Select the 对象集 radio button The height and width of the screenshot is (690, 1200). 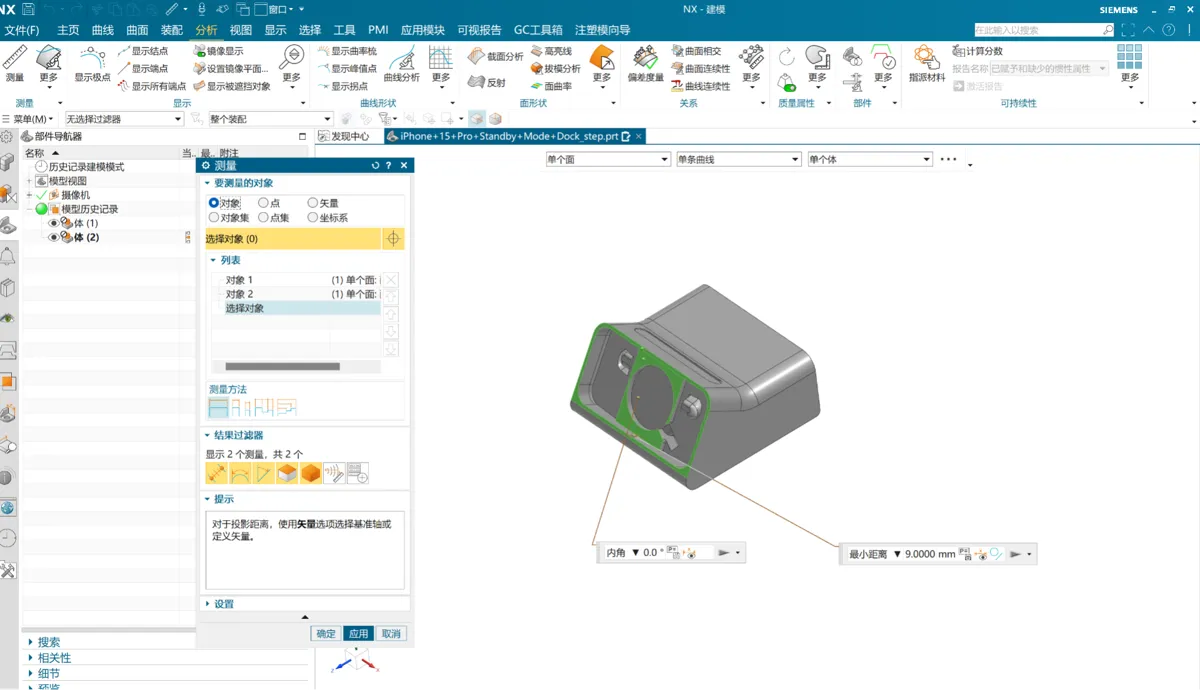tap(214, 217)
